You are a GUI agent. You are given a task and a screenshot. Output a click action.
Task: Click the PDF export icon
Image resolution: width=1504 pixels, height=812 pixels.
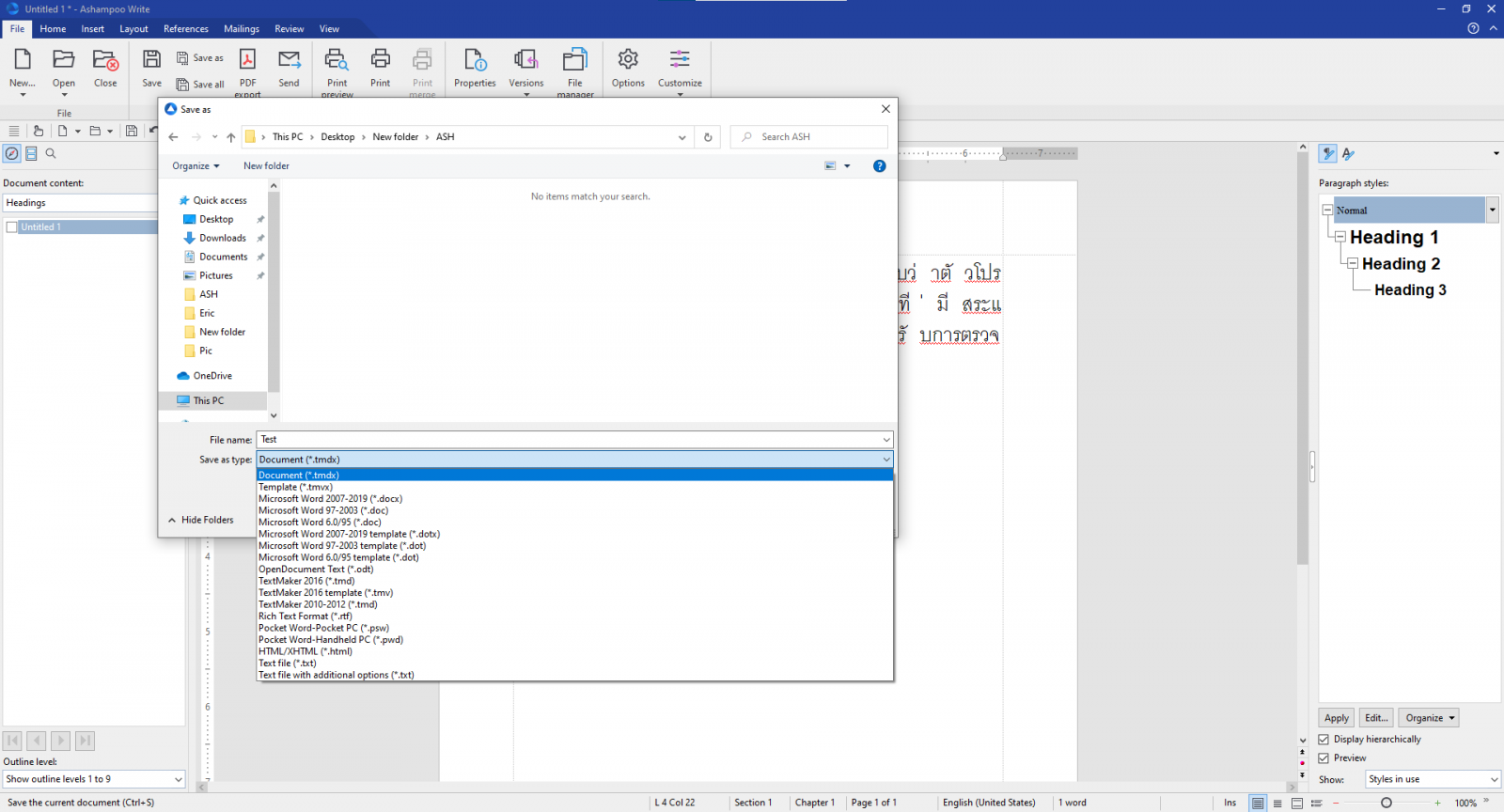pyautogui.click(x=247, y=61)
